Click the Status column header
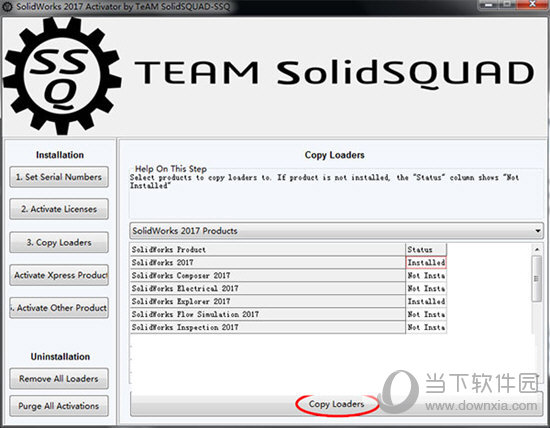This screenshot has height=428, width=550. click(426, 249)
